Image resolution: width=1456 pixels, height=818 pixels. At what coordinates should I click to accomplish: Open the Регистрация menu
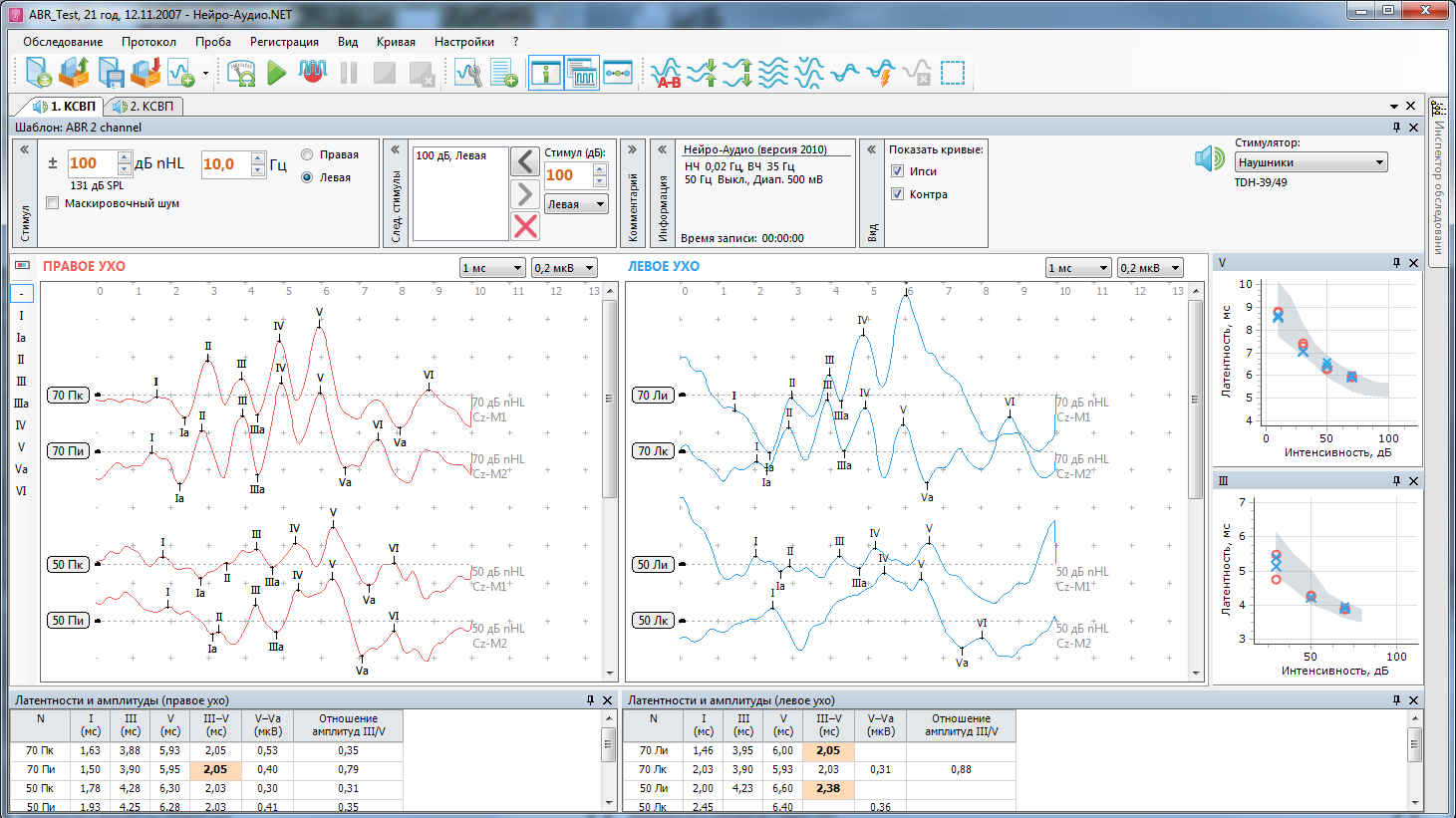tap(284, 42)
